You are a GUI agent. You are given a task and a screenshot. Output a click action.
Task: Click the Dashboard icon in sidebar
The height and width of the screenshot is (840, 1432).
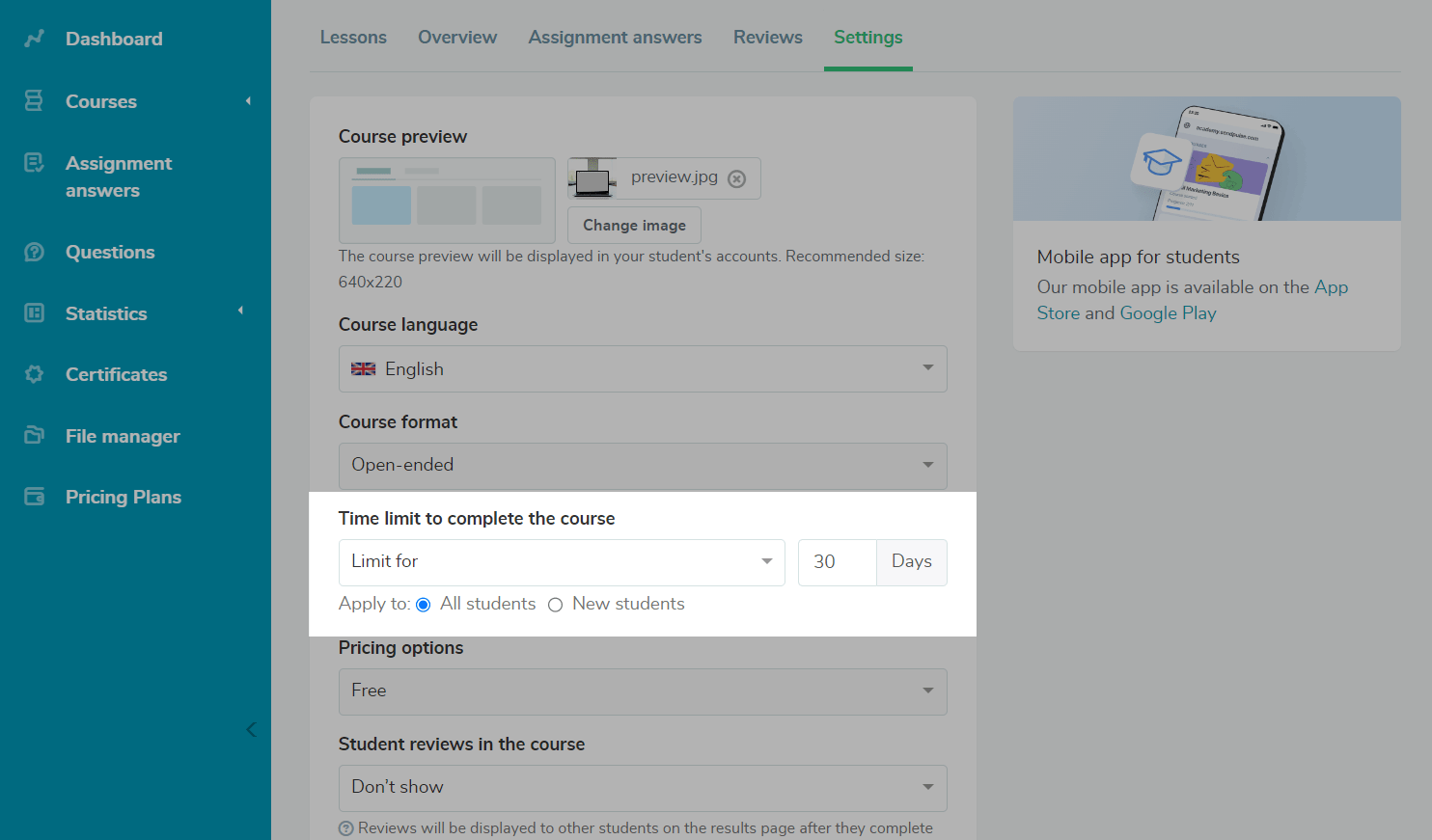[x=35, y=39]
